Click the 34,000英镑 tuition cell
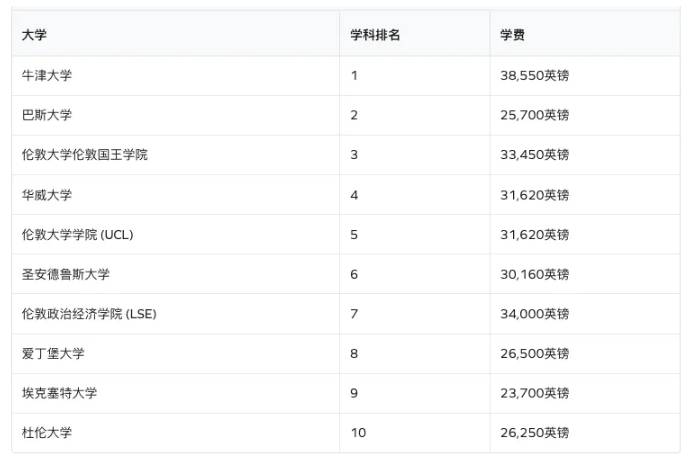 [535, 314]
